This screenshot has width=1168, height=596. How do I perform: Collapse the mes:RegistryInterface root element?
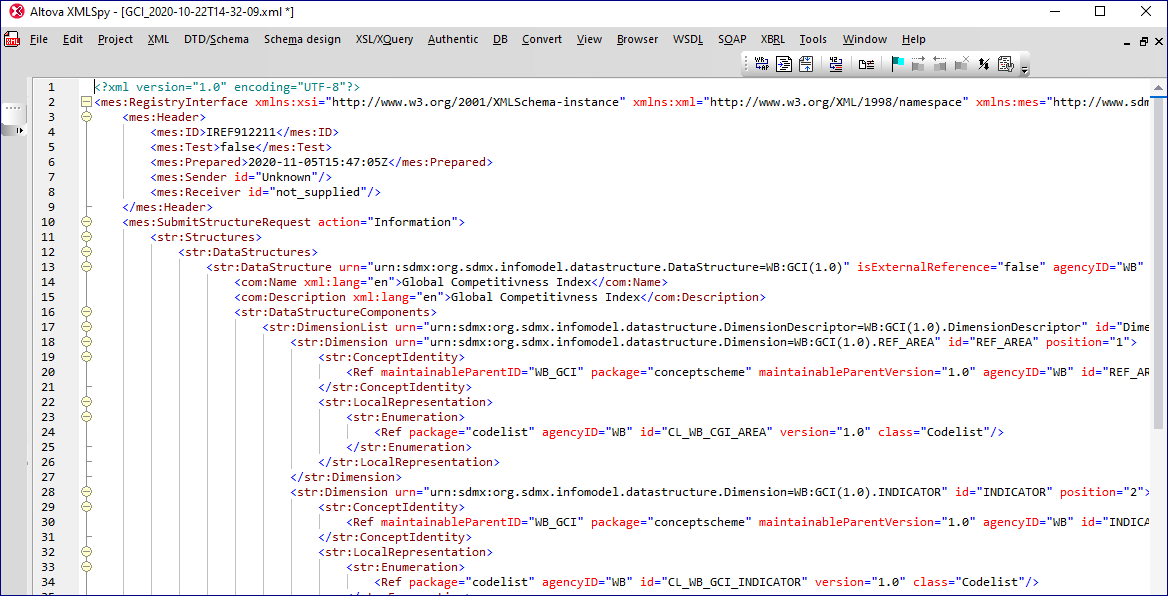(86, 102)
